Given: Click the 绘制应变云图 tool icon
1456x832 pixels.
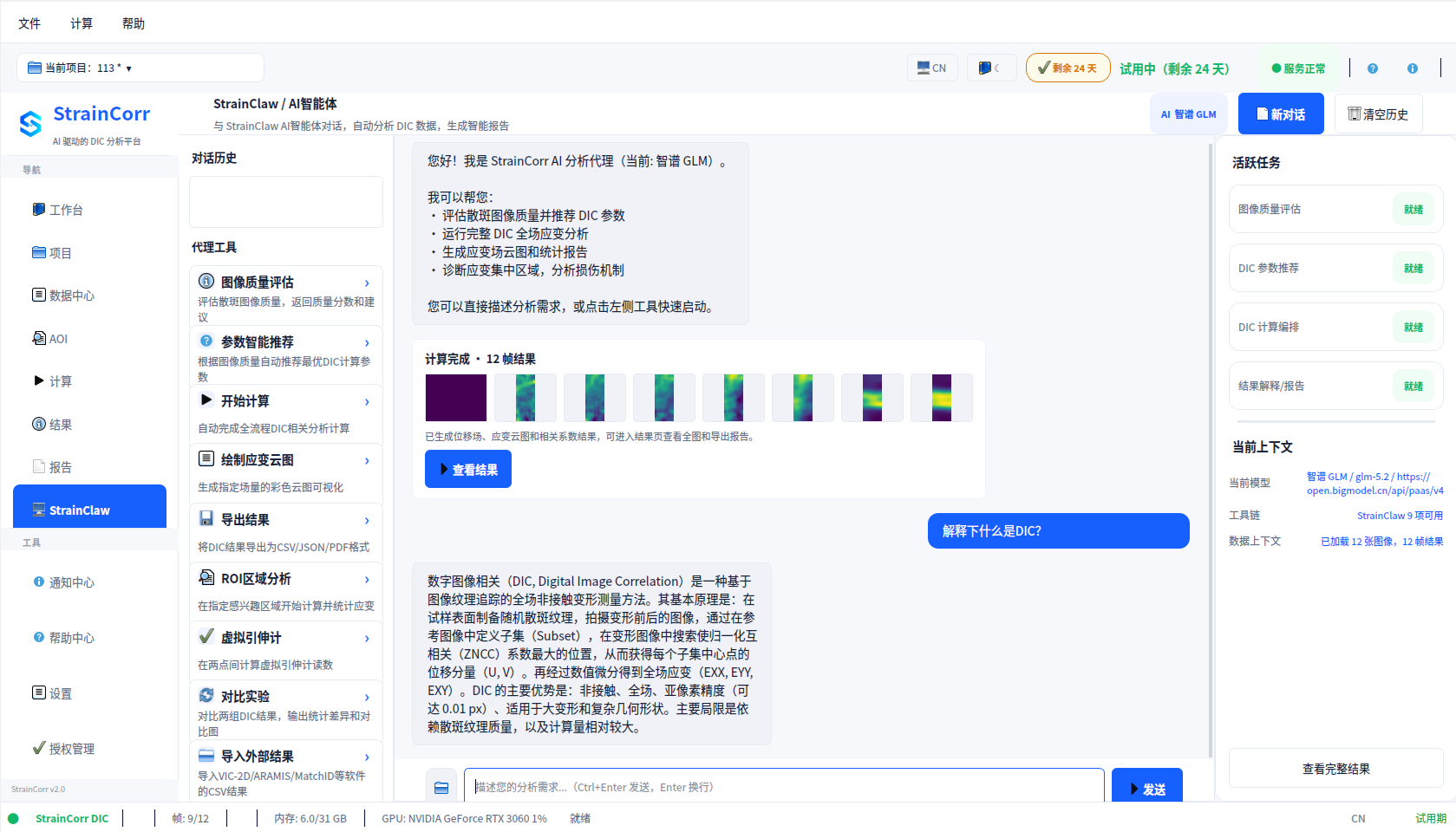Looking at the screenshot, I should 206,458.
